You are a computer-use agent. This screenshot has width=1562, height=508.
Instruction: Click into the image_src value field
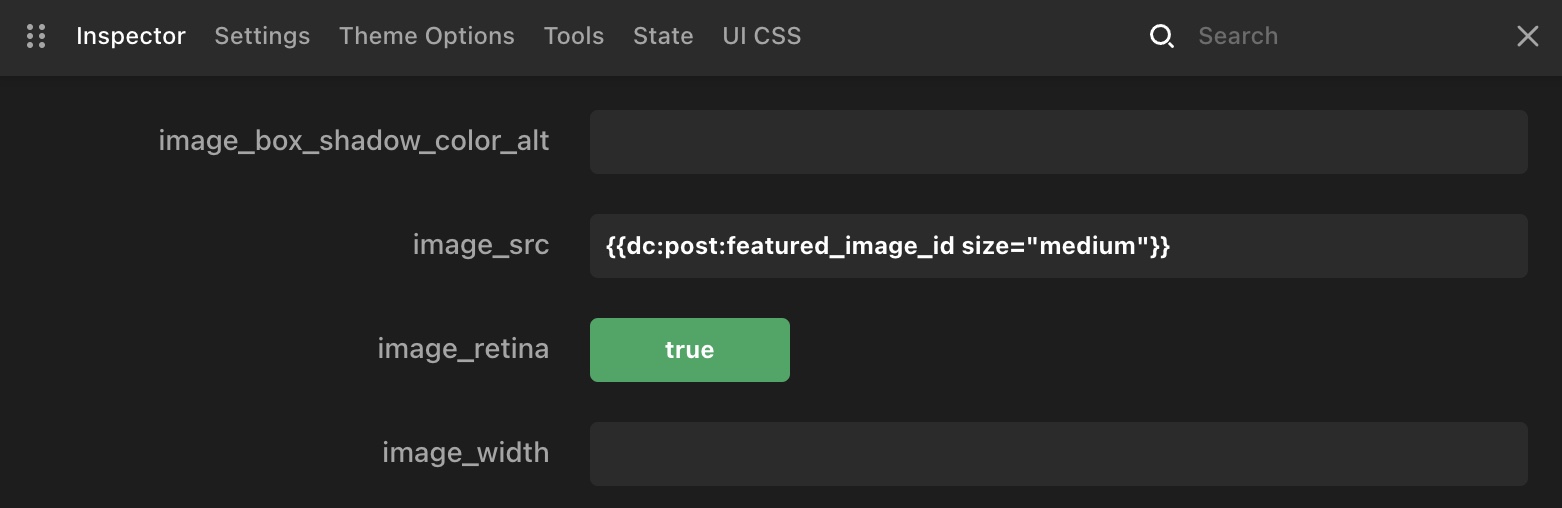click(x=1058, y=246)
